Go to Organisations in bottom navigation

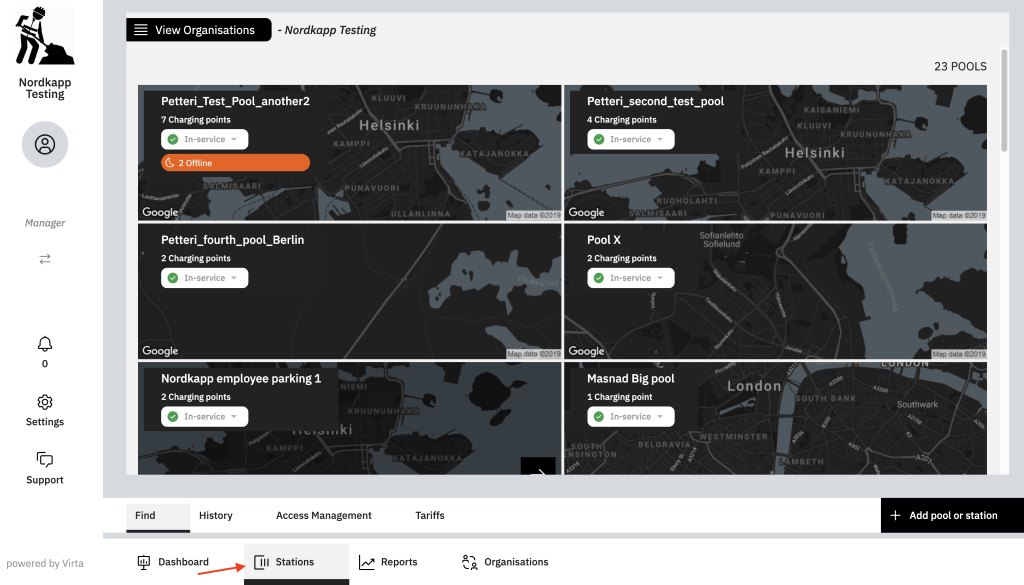(x=505, y=562)
